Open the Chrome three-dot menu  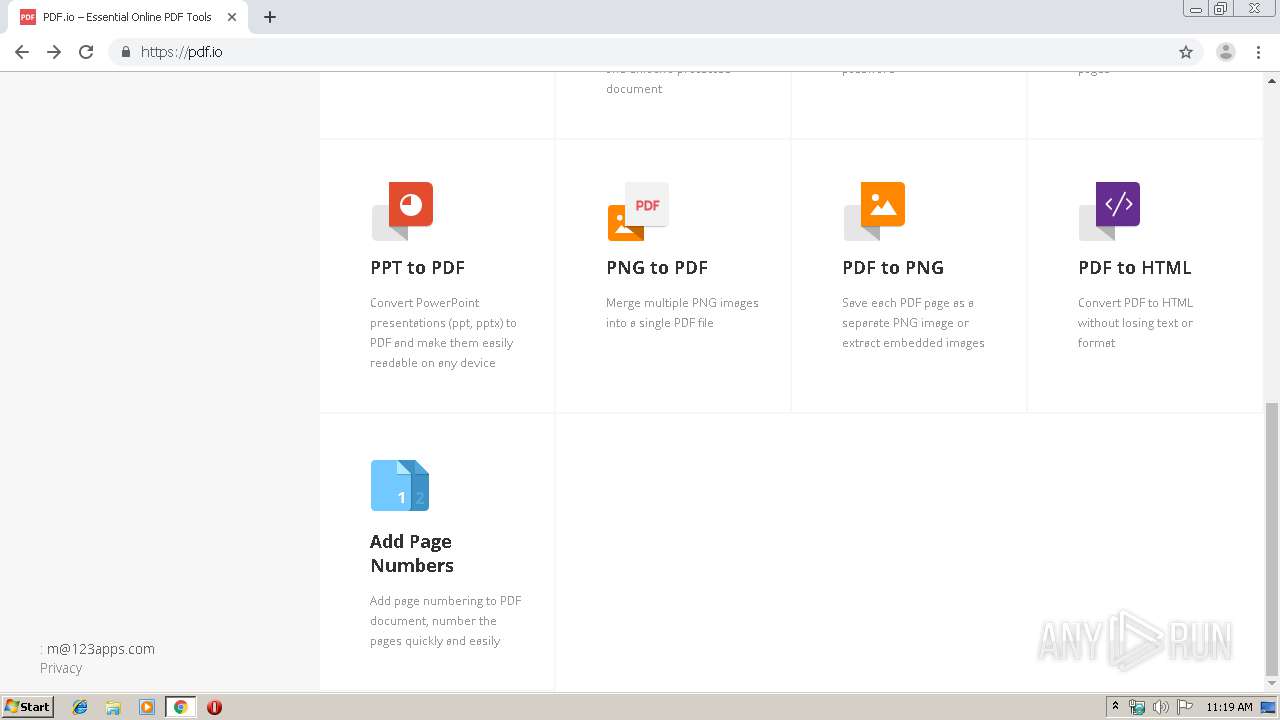pyautogui.click(x=1259, y=52)
